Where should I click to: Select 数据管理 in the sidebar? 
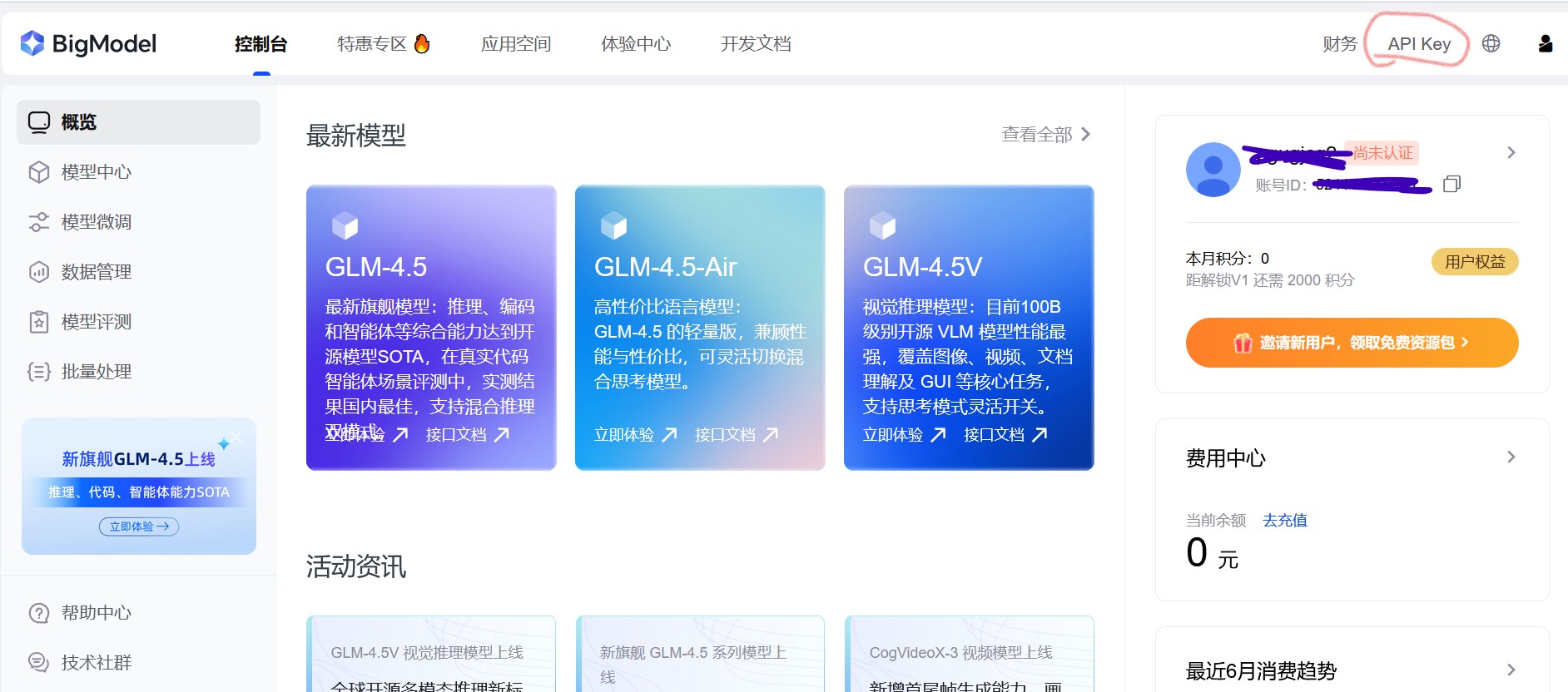click(x=138, y=272)
